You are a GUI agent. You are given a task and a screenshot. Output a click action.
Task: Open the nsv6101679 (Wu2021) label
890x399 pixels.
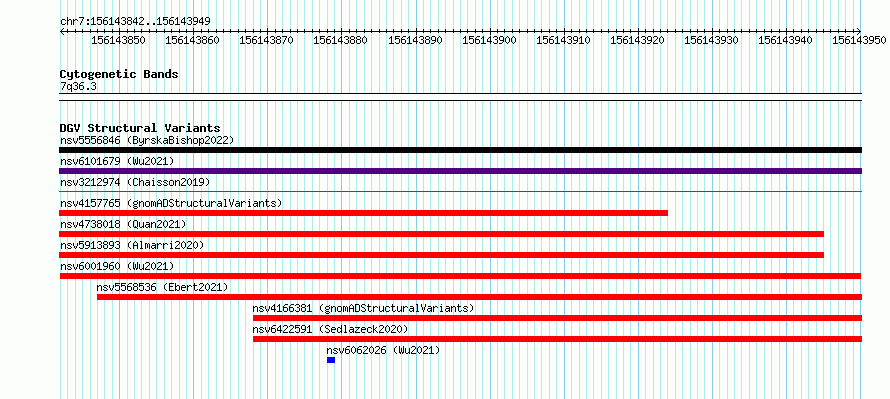(x=116, y=161)
